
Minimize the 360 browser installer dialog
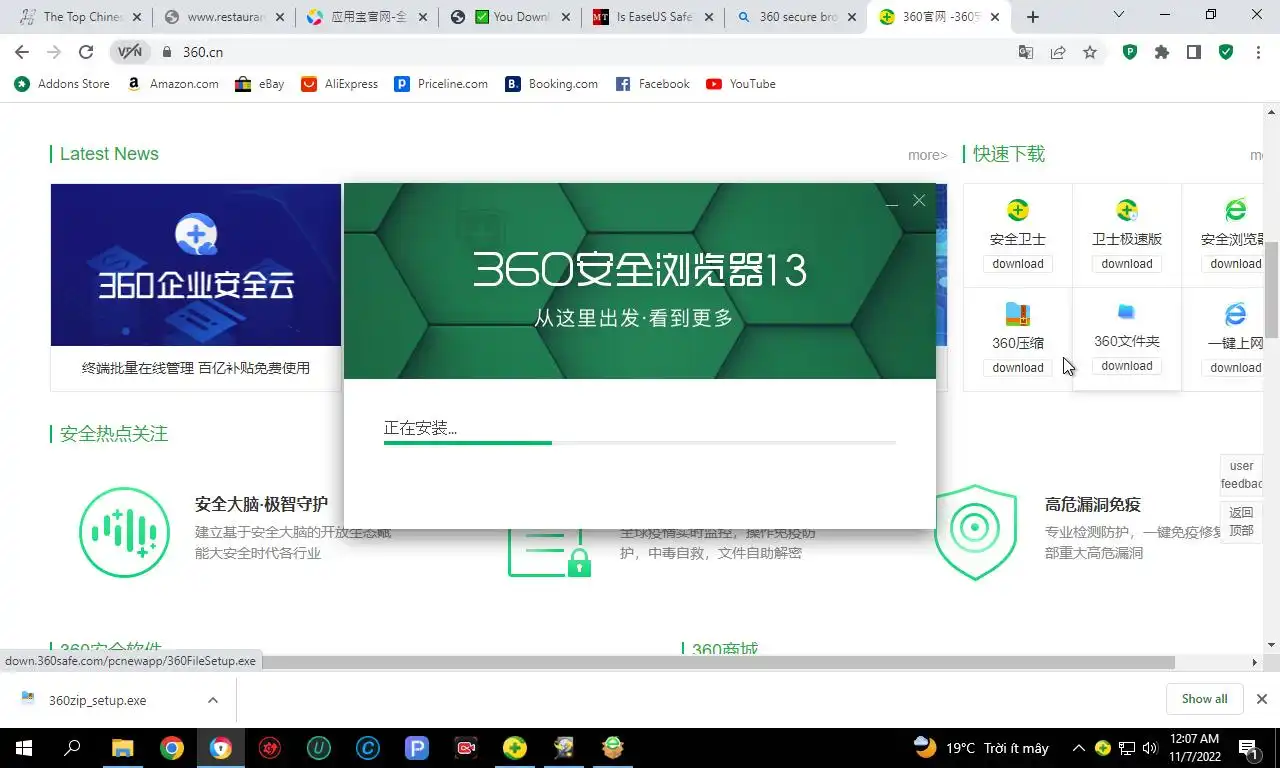click(891, 201)
